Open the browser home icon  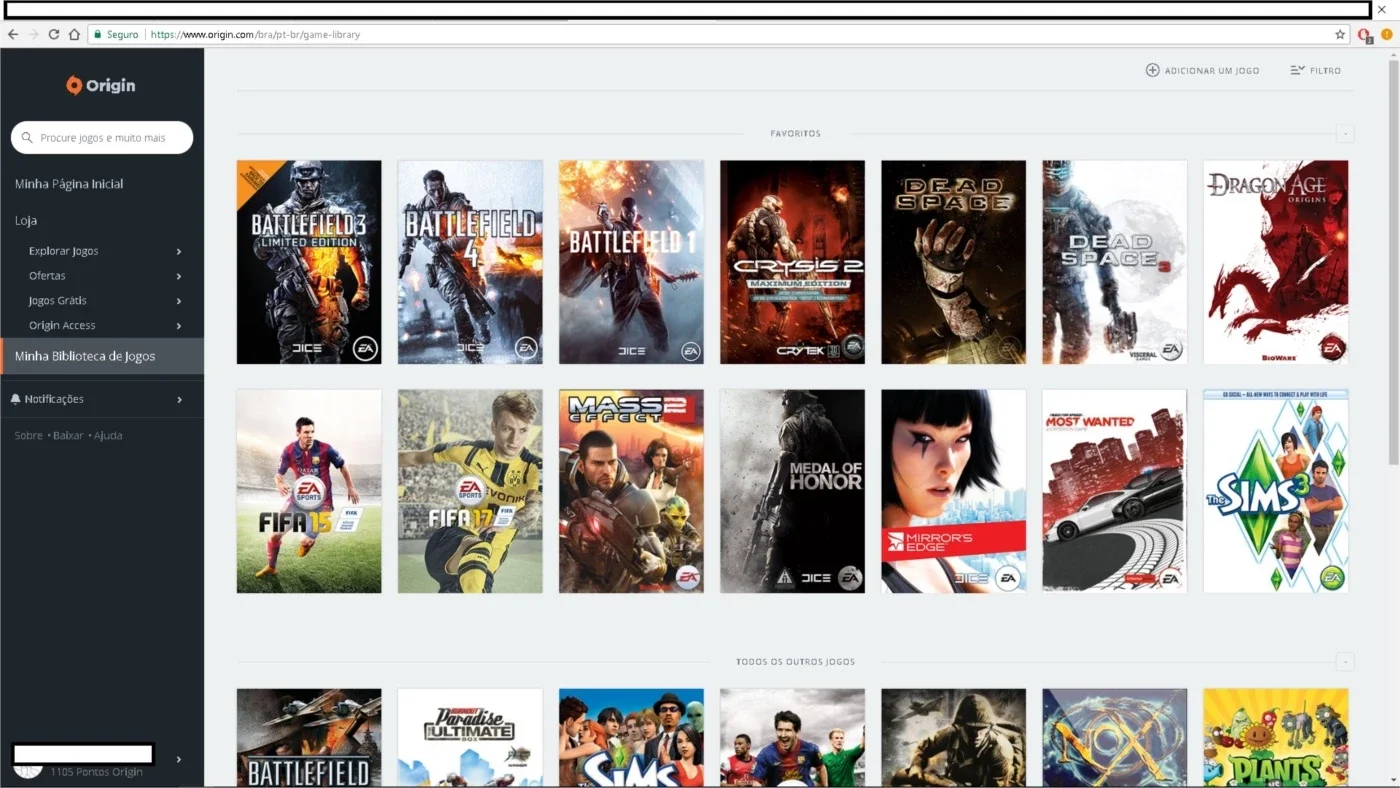[74, 34]
